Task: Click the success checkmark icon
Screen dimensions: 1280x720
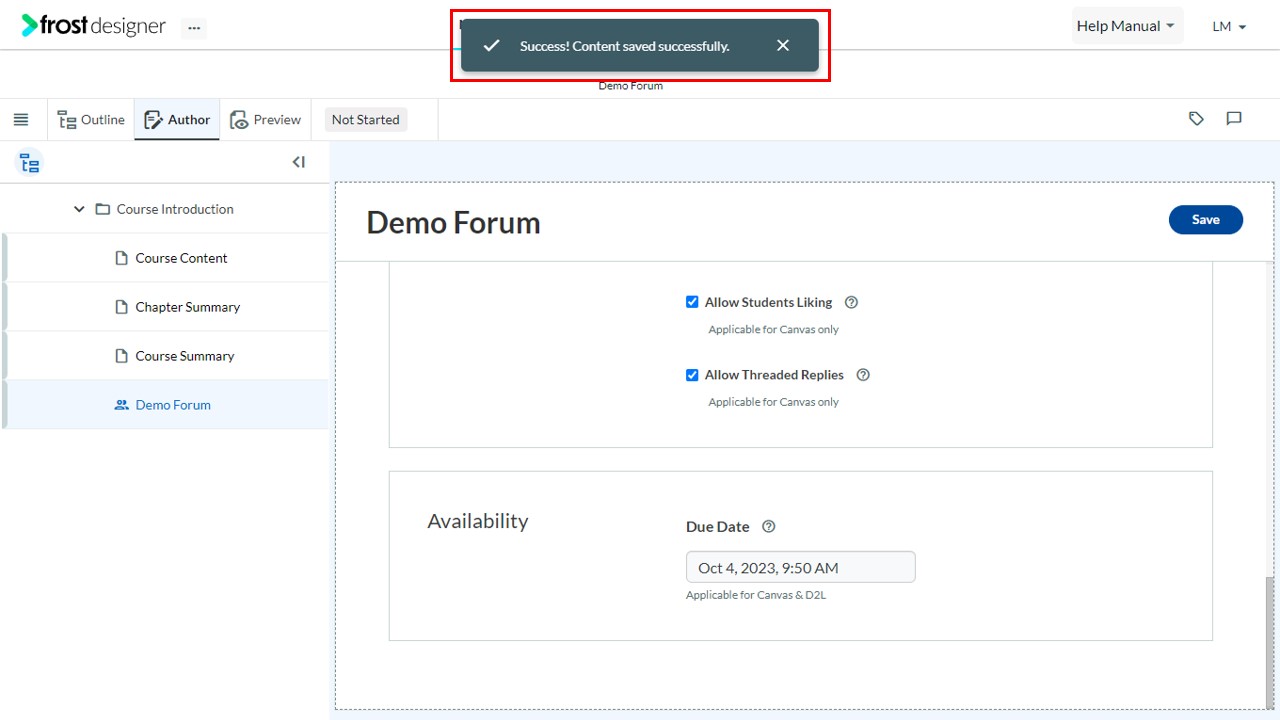Action: (491, 45)
